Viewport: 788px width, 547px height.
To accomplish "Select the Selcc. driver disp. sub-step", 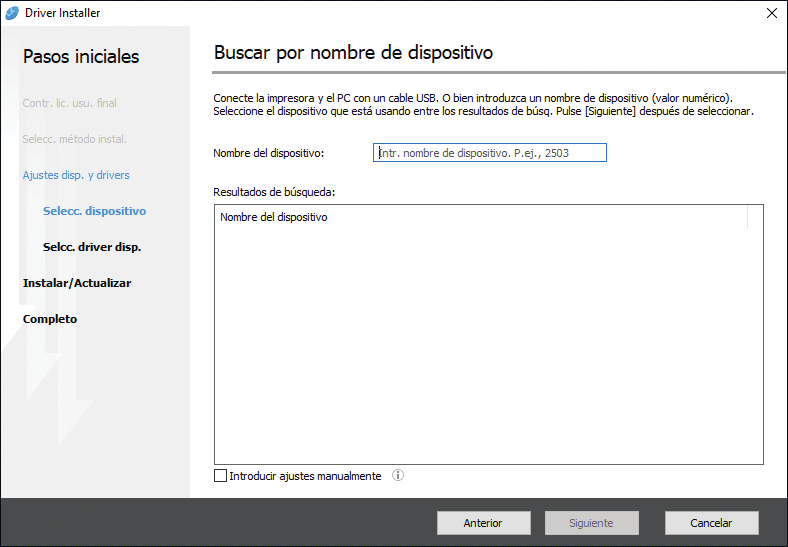I will (92, 247).
